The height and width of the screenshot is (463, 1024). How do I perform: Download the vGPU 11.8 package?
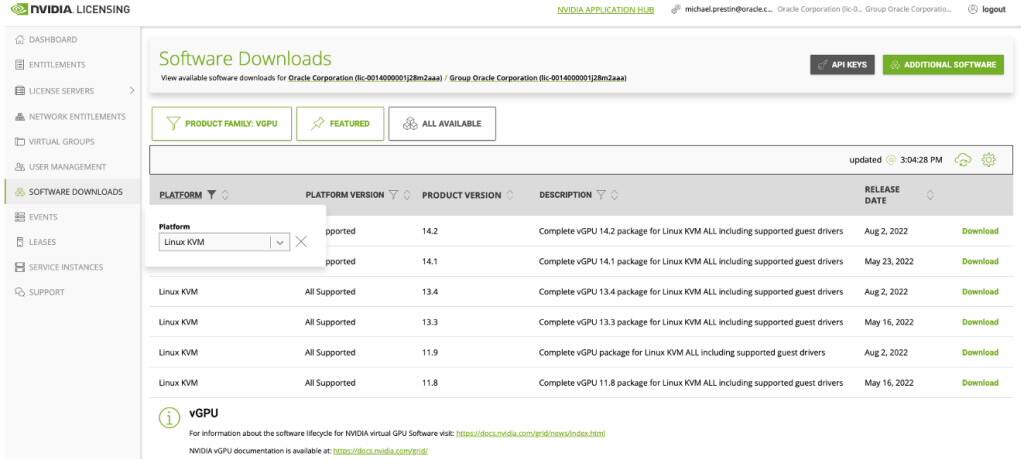pos(980,383)
